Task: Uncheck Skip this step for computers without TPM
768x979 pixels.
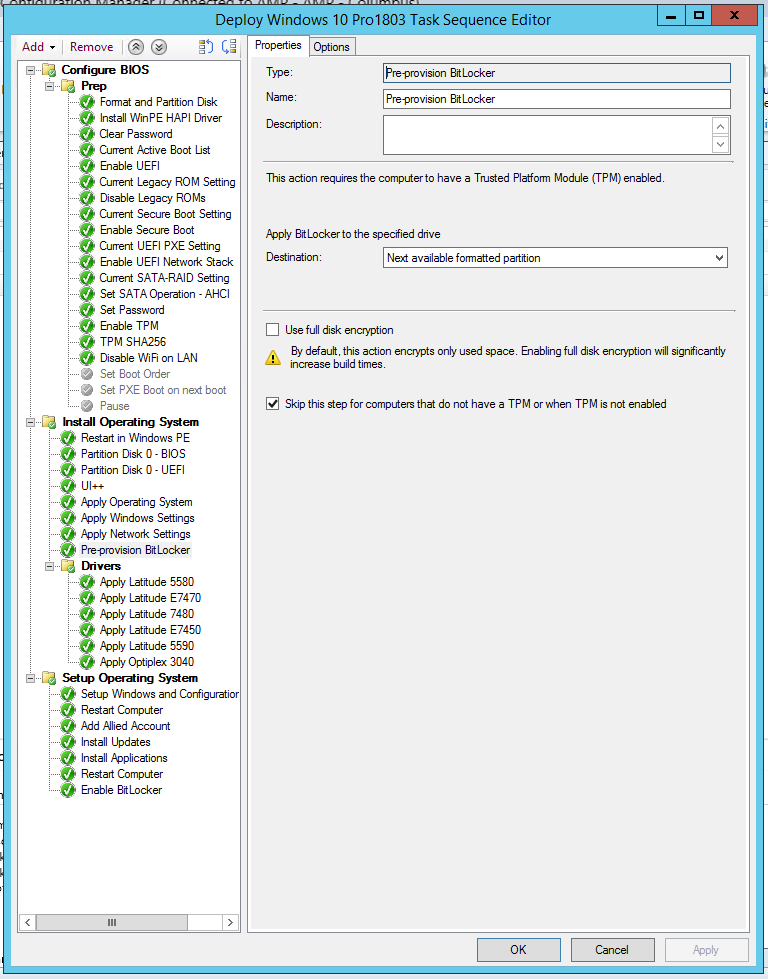Action: click(272, 404)
